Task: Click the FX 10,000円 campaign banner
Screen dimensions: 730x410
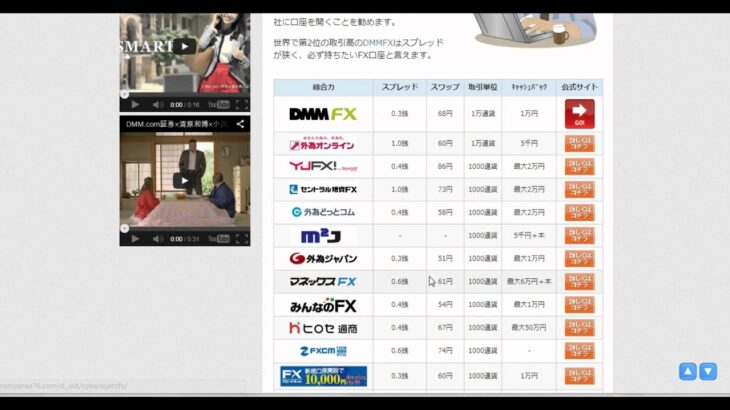Action: point(322,376)
